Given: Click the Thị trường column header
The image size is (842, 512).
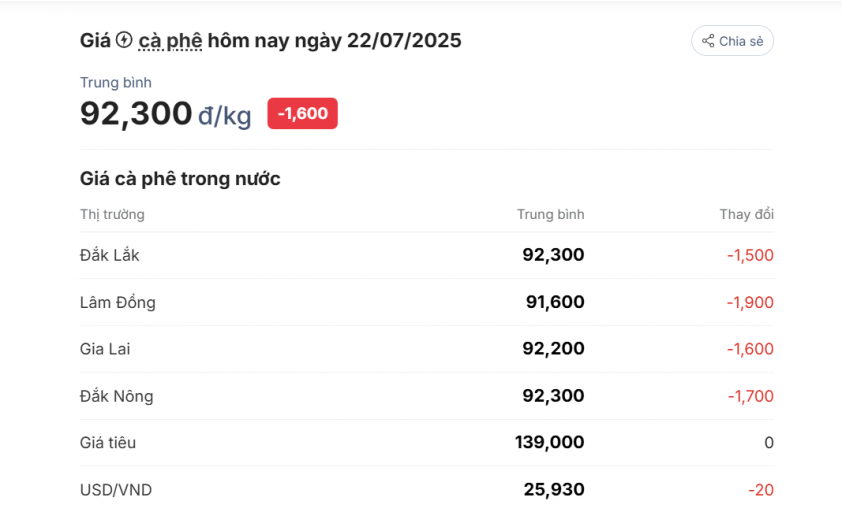Looking at the screenshot, I should 112,214.
